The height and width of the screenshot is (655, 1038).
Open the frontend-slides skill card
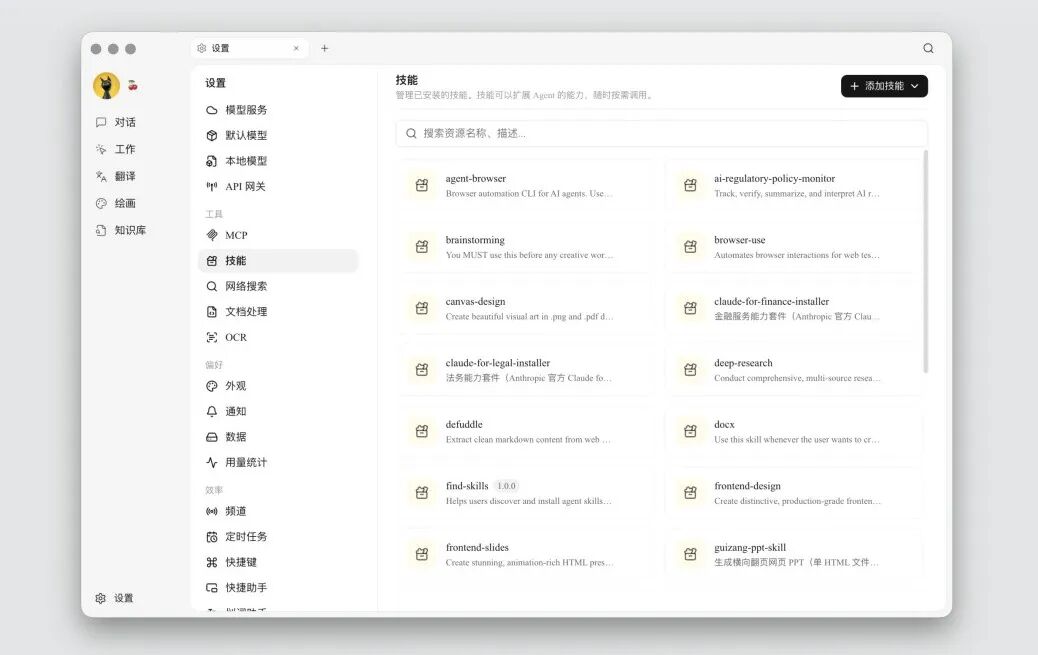point(524,555)
